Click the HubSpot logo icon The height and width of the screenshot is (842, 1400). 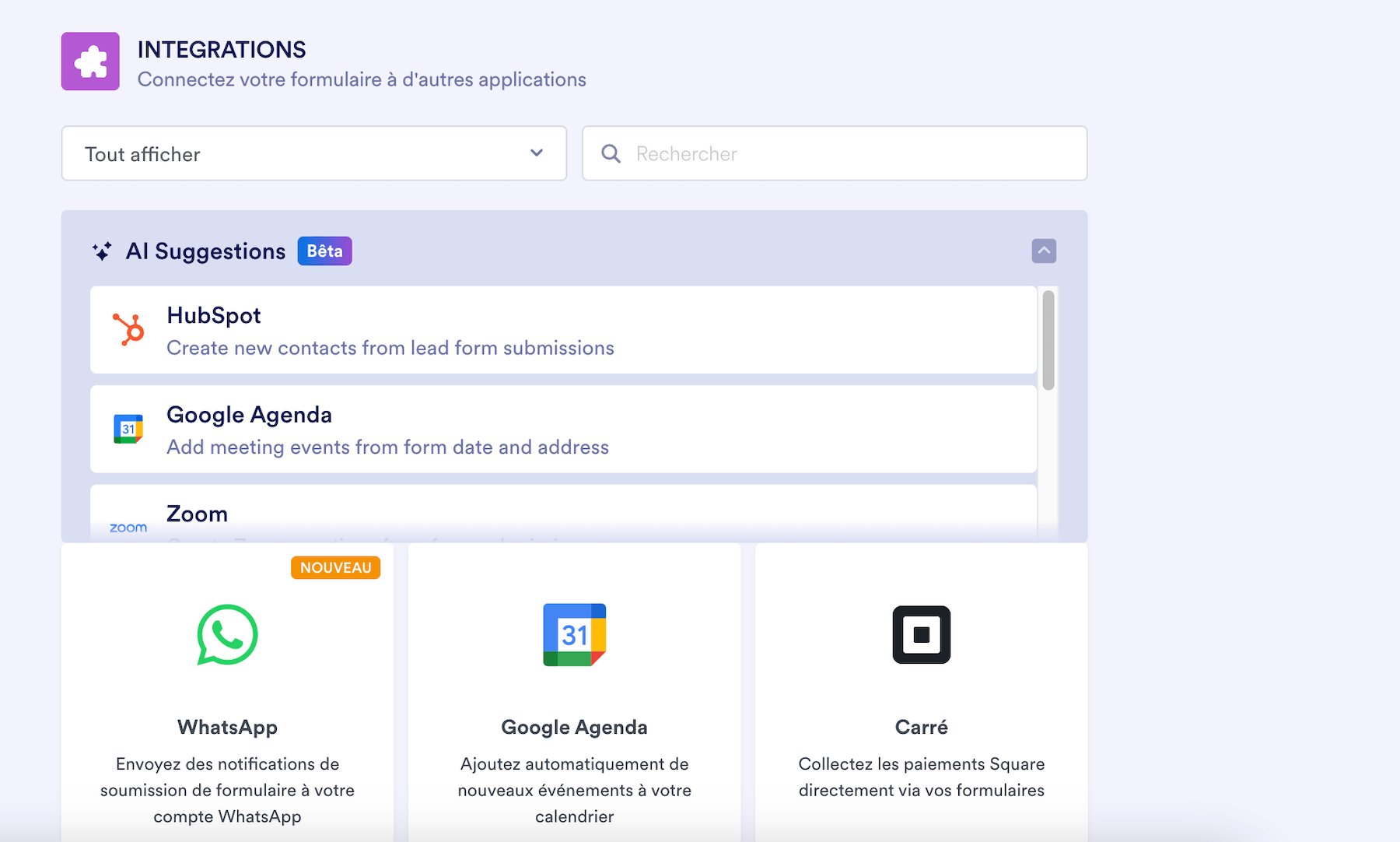coord(128,329)
